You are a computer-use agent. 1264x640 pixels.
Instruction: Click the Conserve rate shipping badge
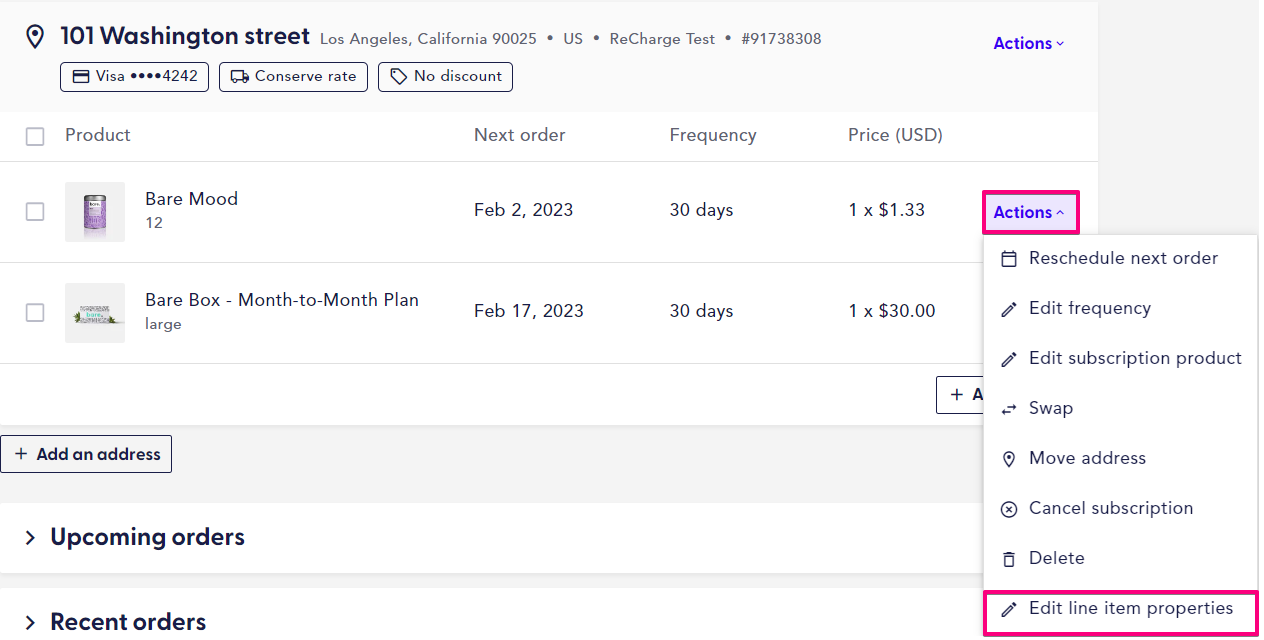293,77
